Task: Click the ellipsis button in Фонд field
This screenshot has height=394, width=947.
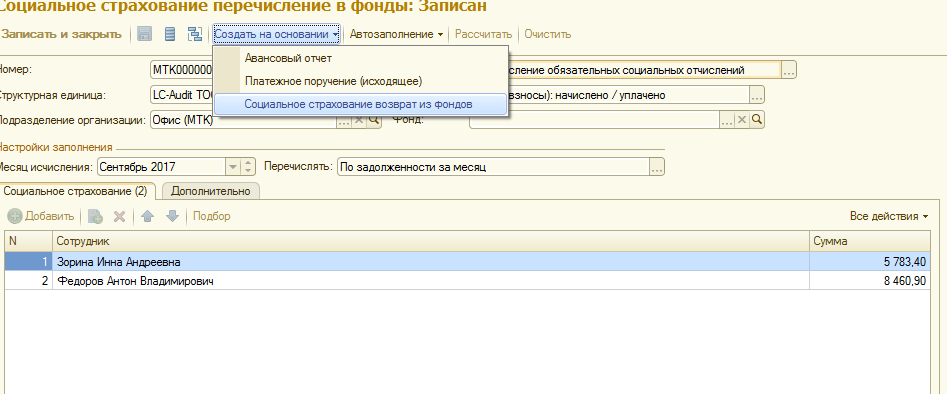Action: pyautogui.click(x=727, y=120)
